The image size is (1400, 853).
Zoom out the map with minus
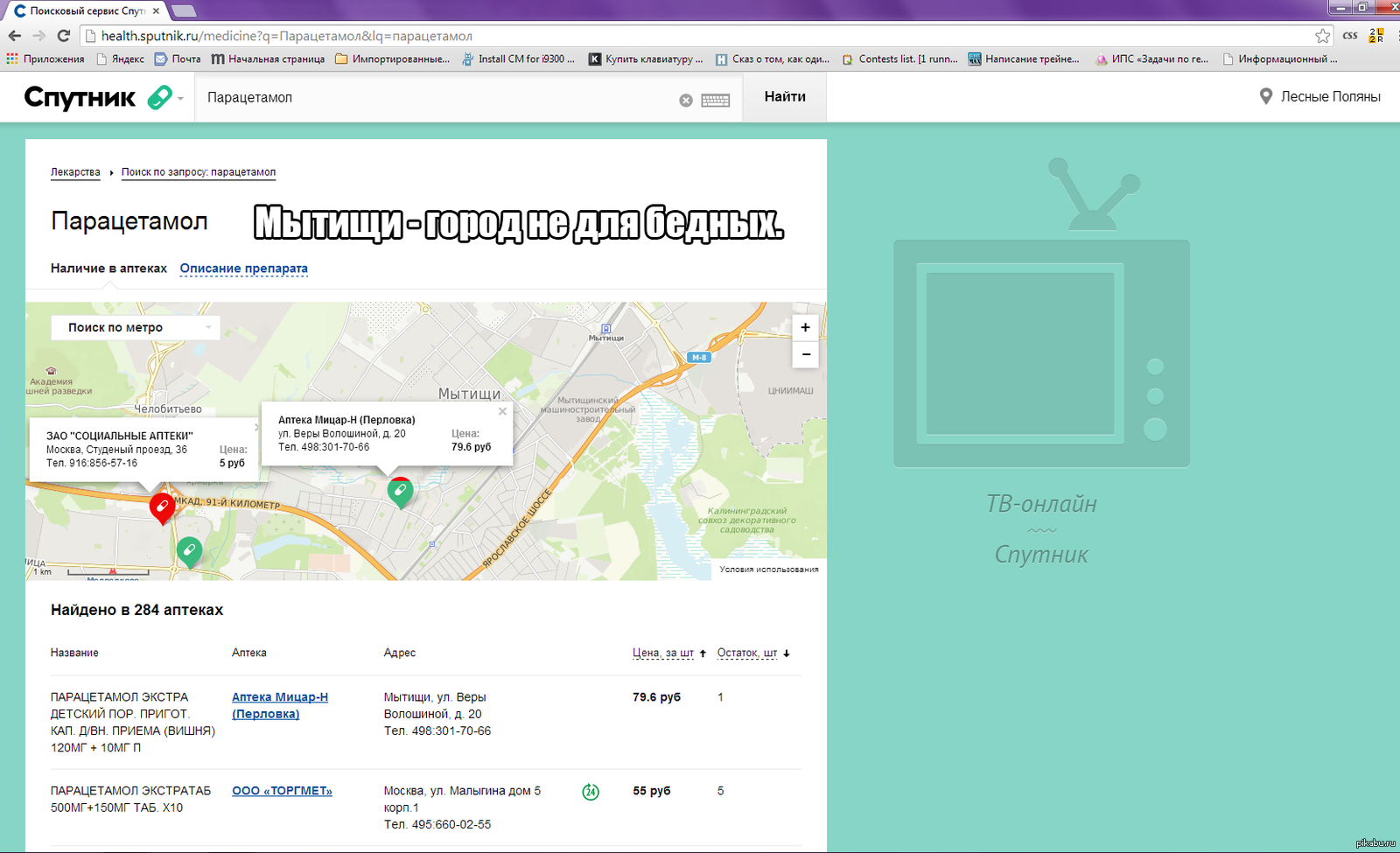coord(805,354)
